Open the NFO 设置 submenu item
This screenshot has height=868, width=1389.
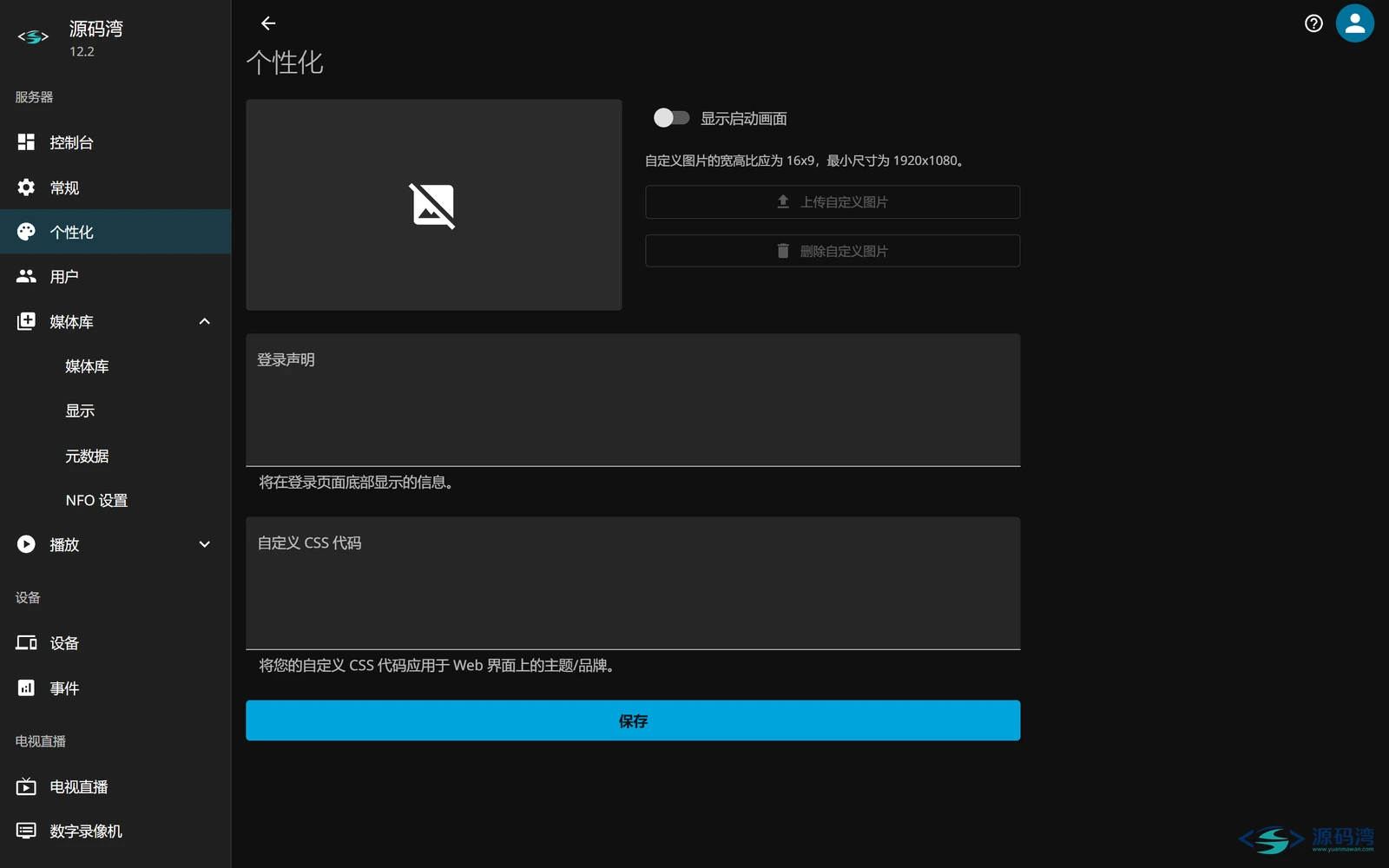(x=115, y=500)
